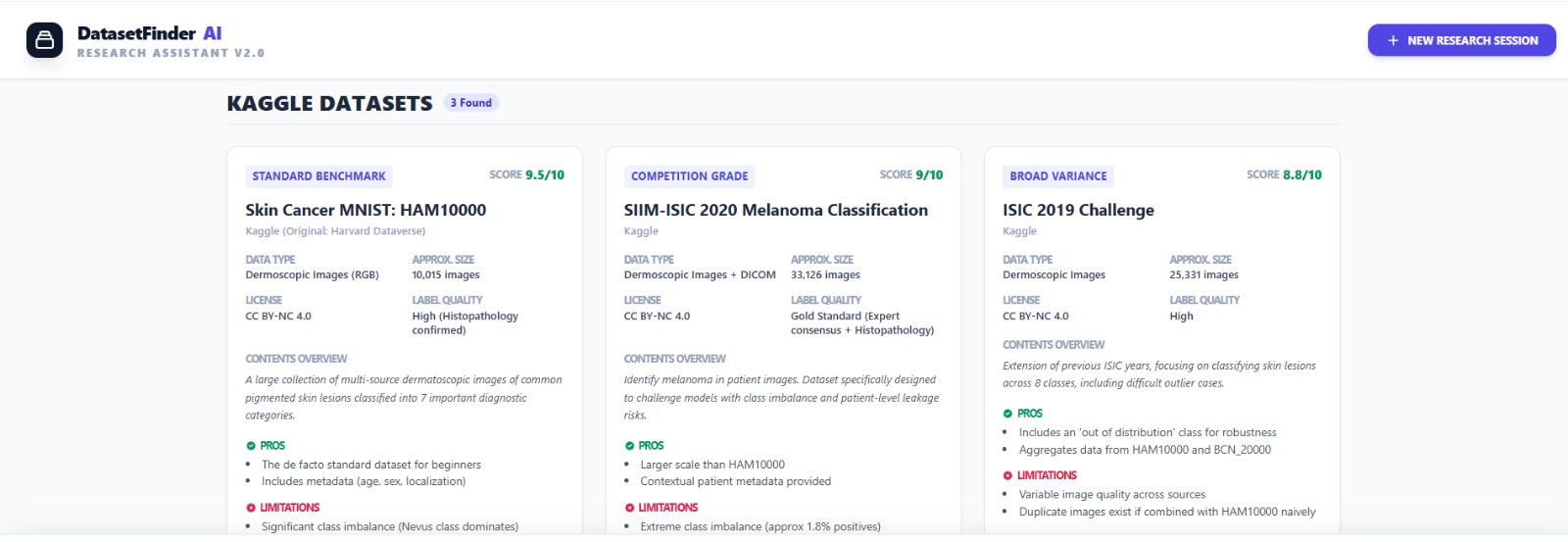The height and width of the screenshot is (542, 1568).
Task: Start a New Research Session
Action: [1461, 40]
